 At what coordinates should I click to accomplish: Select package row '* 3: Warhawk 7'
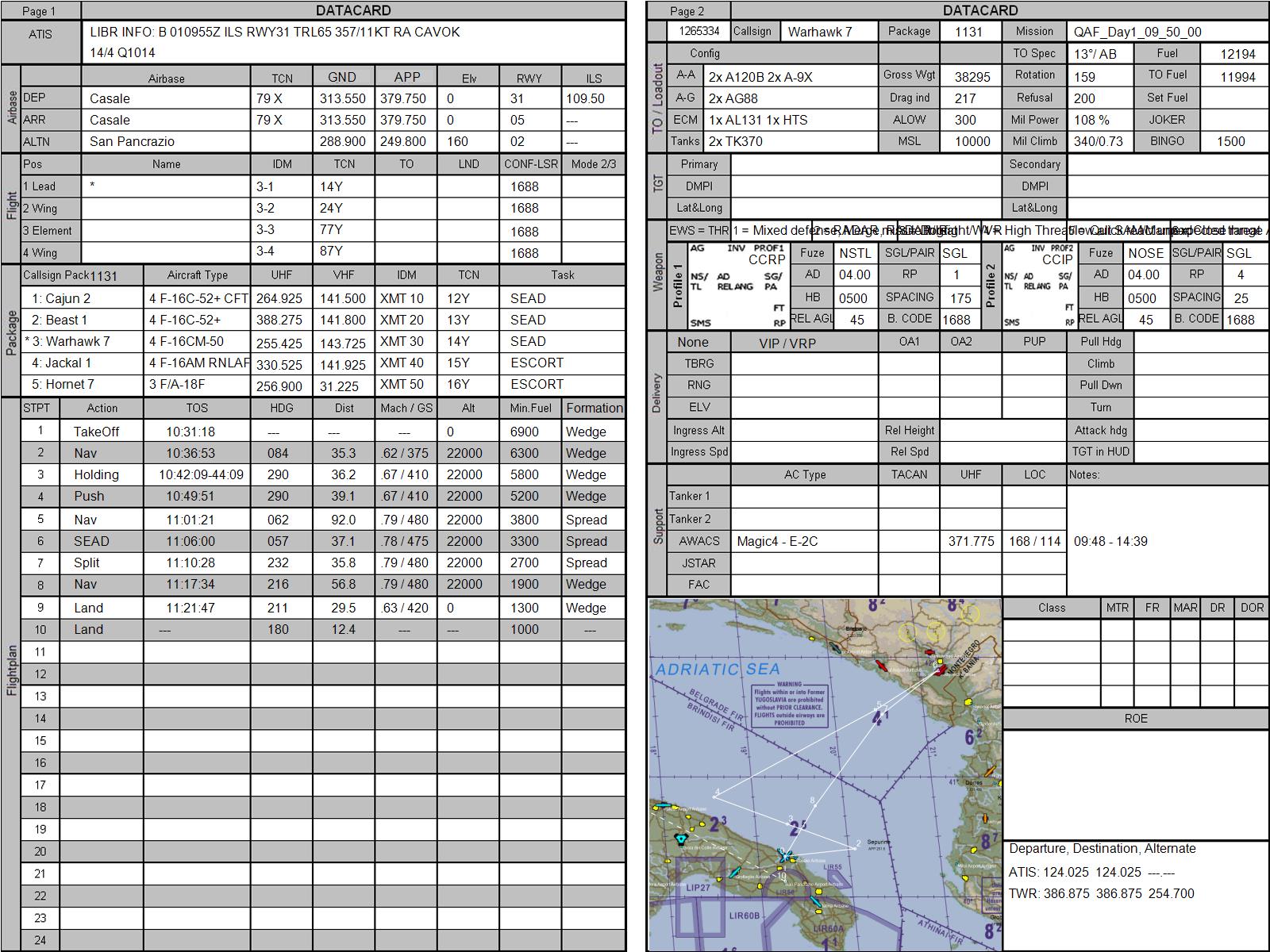click(67, 341)
